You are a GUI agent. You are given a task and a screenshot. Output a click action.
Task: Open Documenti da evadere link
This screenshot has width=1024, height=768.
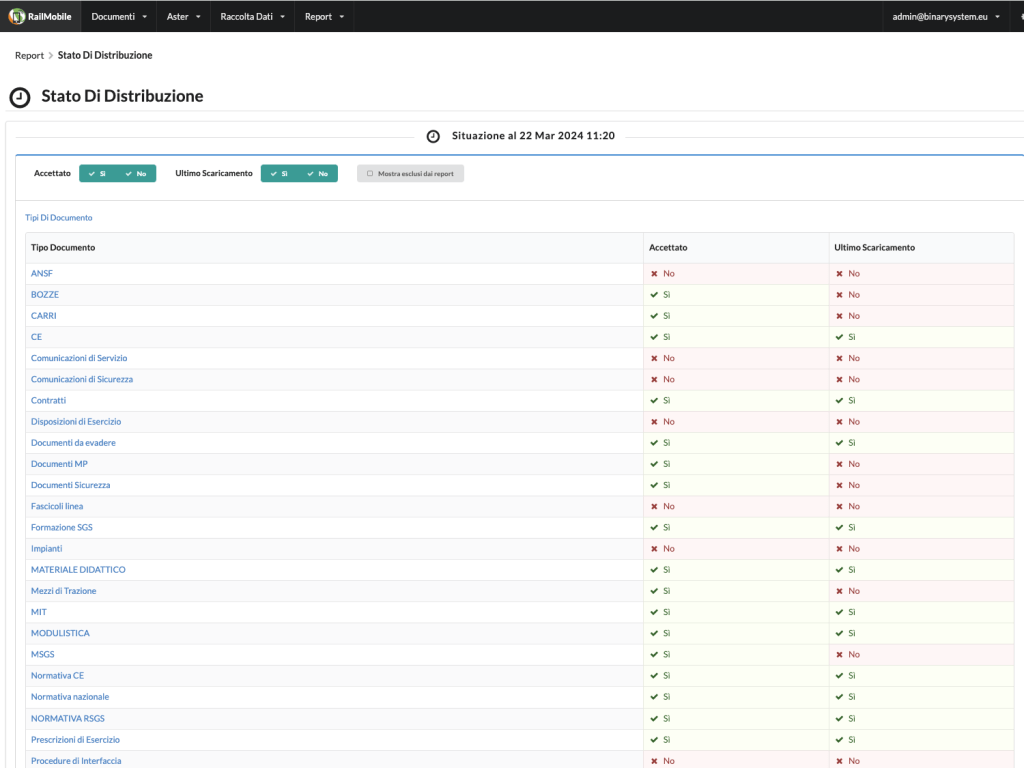pos(73,443)
